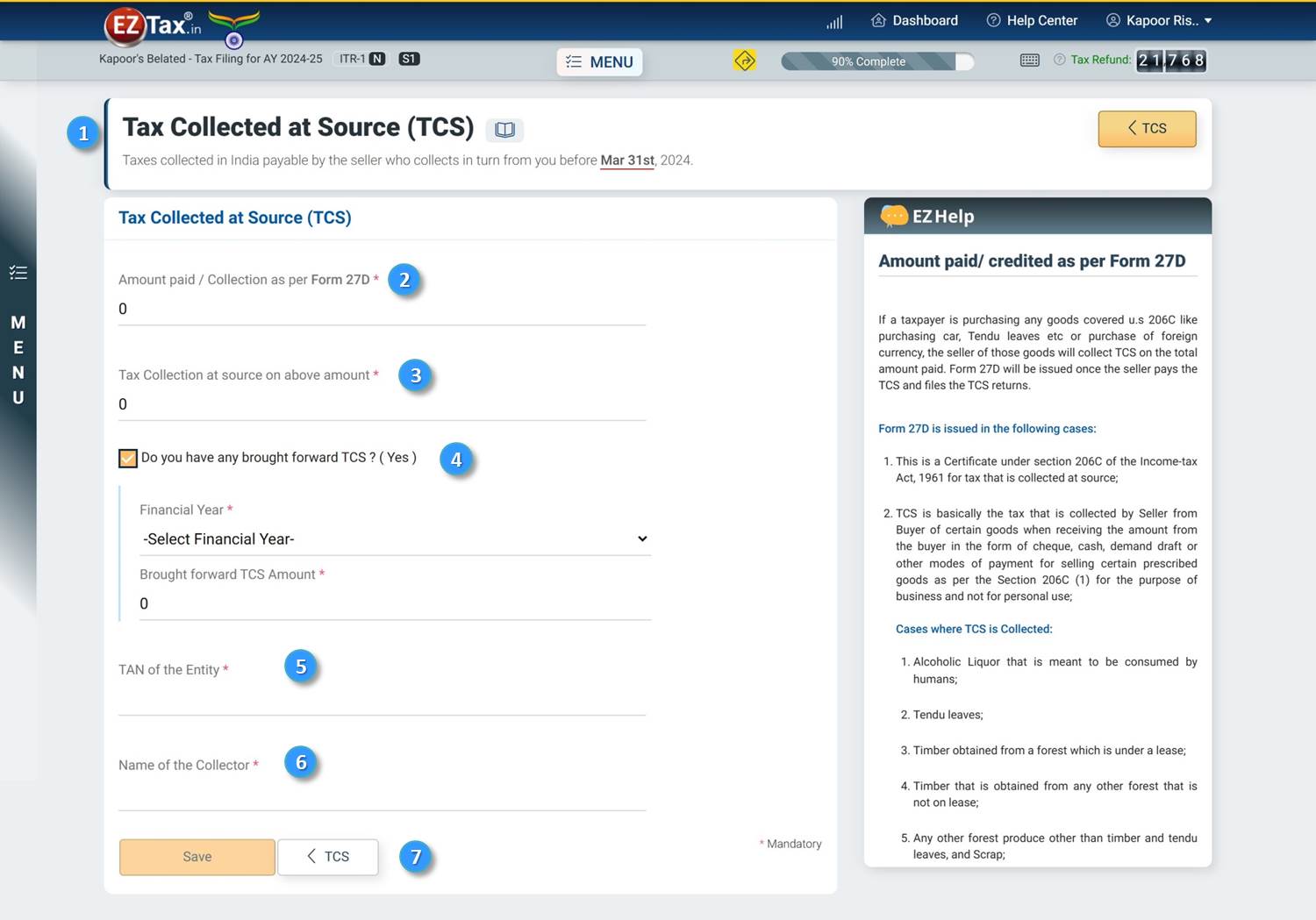This screenshot has width=1316, height=920.
Task: Click the left sidebar menu list icon
Action: click(18, 273)
